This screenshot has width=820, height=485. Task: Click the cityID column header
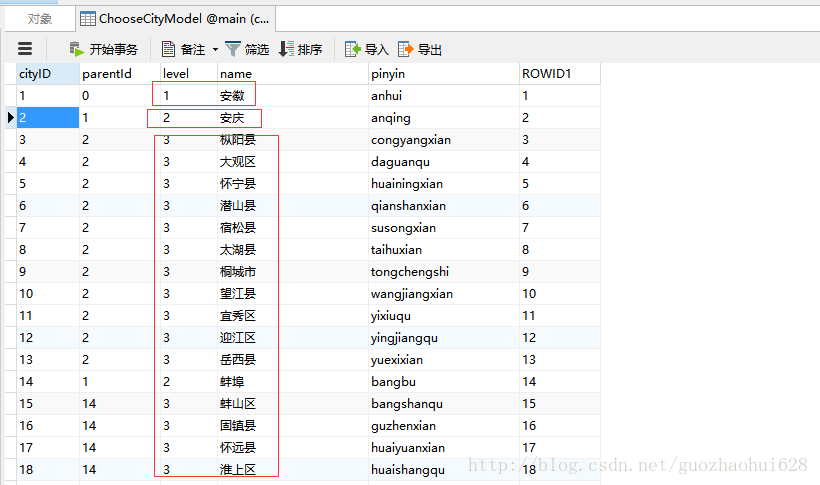coord(48,74)
